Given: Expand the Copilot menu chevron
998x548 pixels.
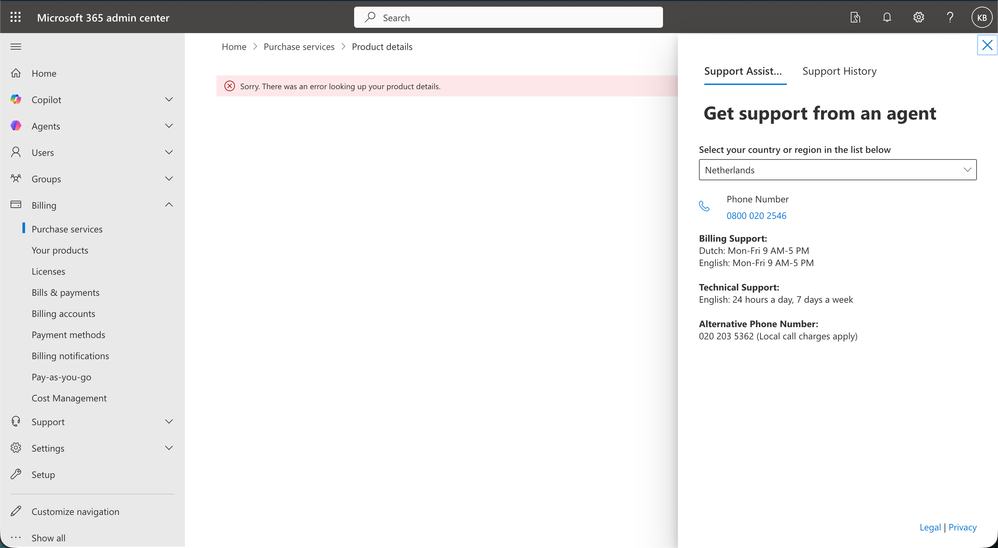Looking at the screenshot, I should coord(169,99).
